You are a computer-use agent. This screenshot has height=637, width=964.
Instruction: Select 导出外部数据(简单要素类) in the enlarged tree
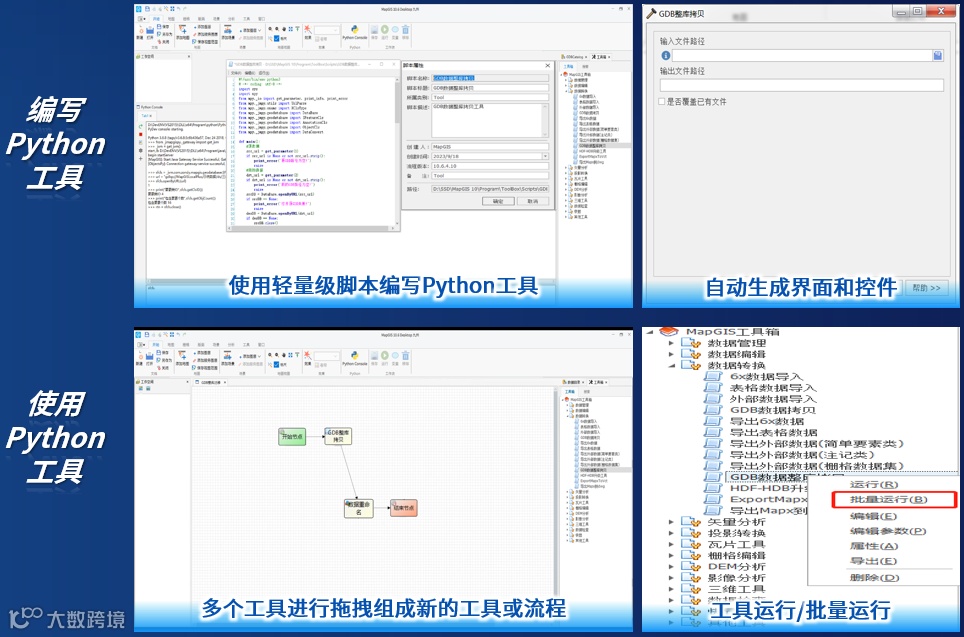point(816,443)
